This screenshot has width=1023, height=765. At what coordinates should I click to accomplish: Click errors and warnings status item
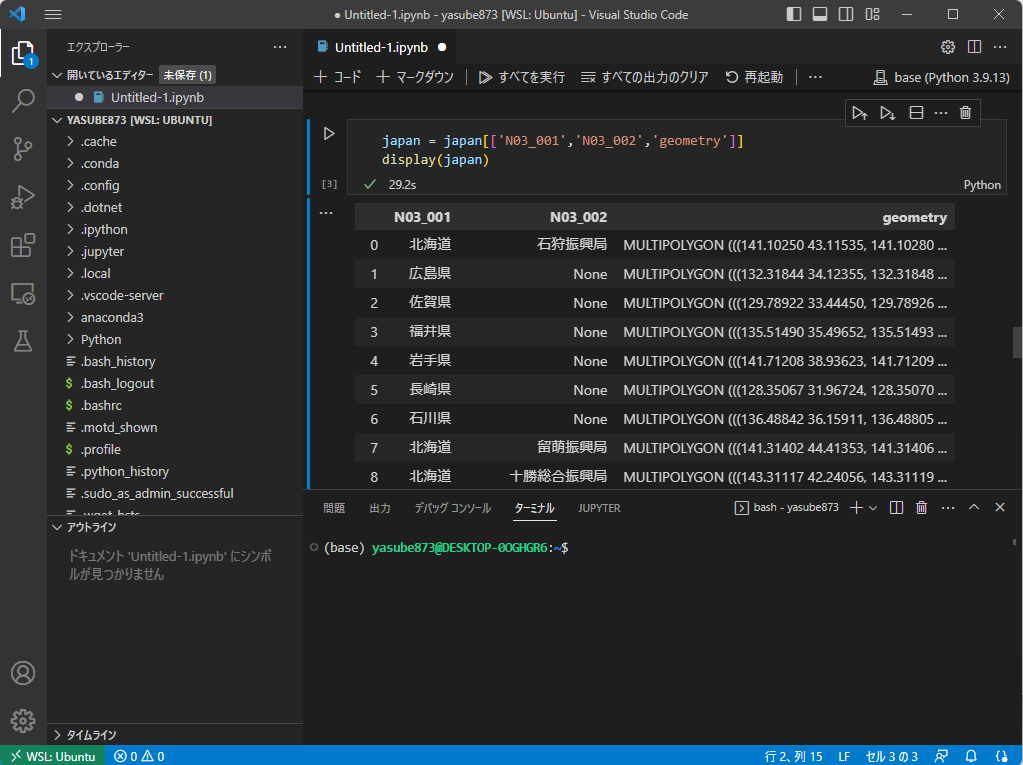139,756
